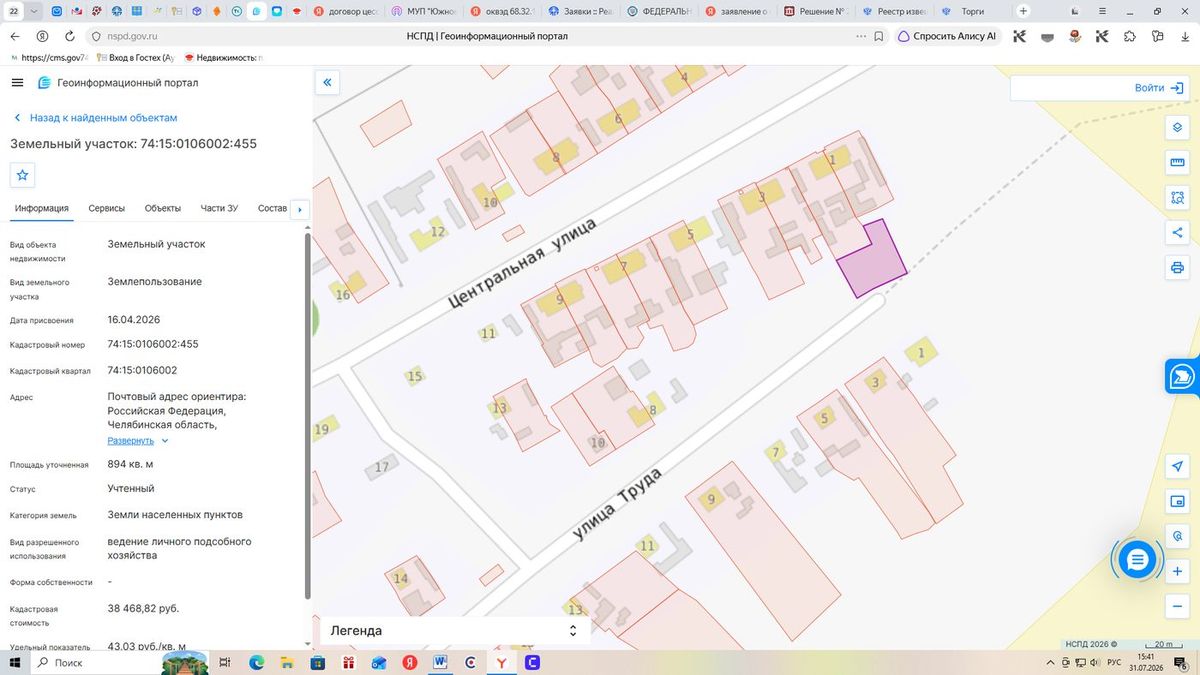
Task: Click the РУС language indicator
Action: [x=1113, y=662]
